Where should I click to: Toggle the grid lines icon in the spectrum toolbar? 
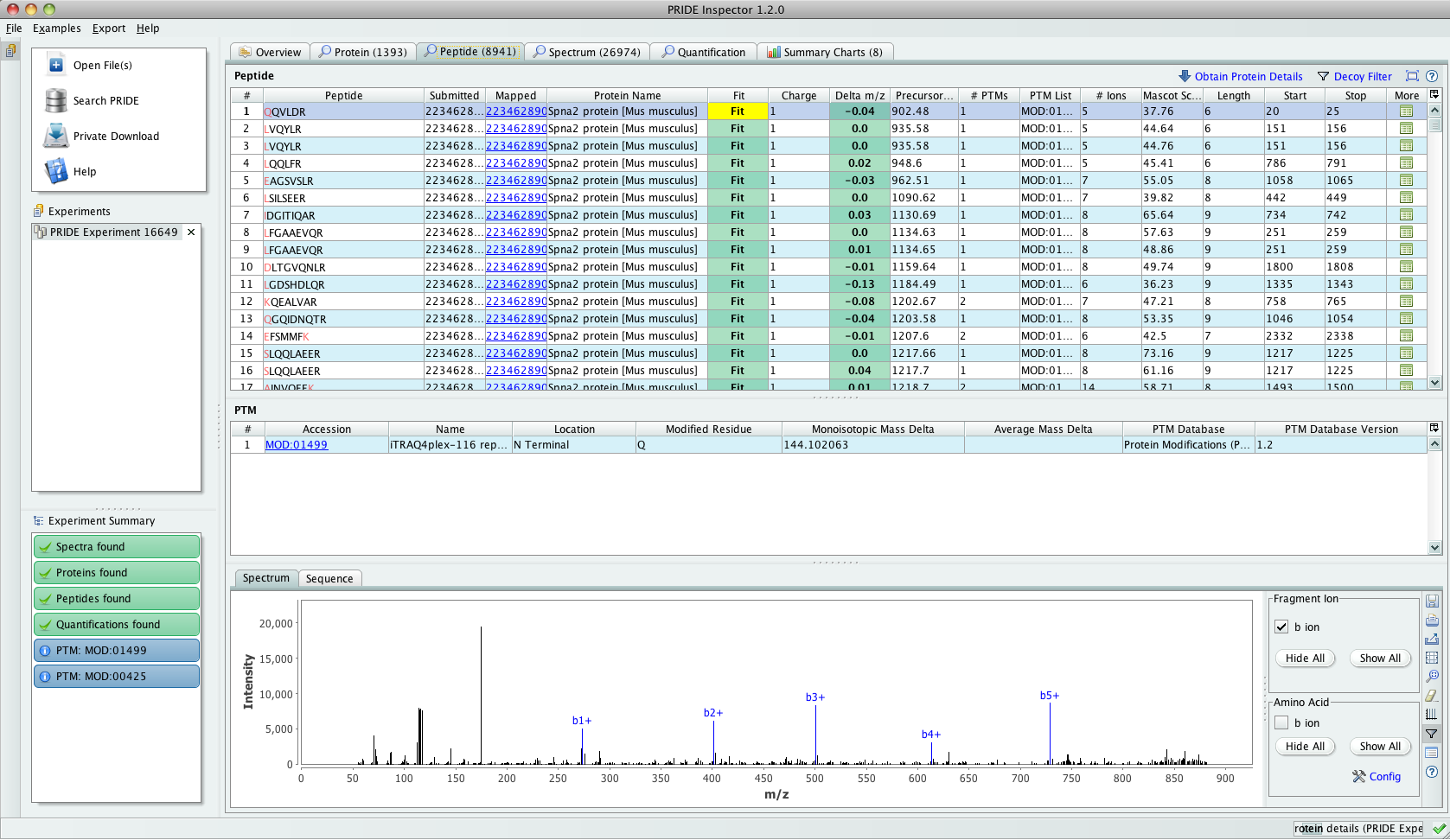point(1432,658)
